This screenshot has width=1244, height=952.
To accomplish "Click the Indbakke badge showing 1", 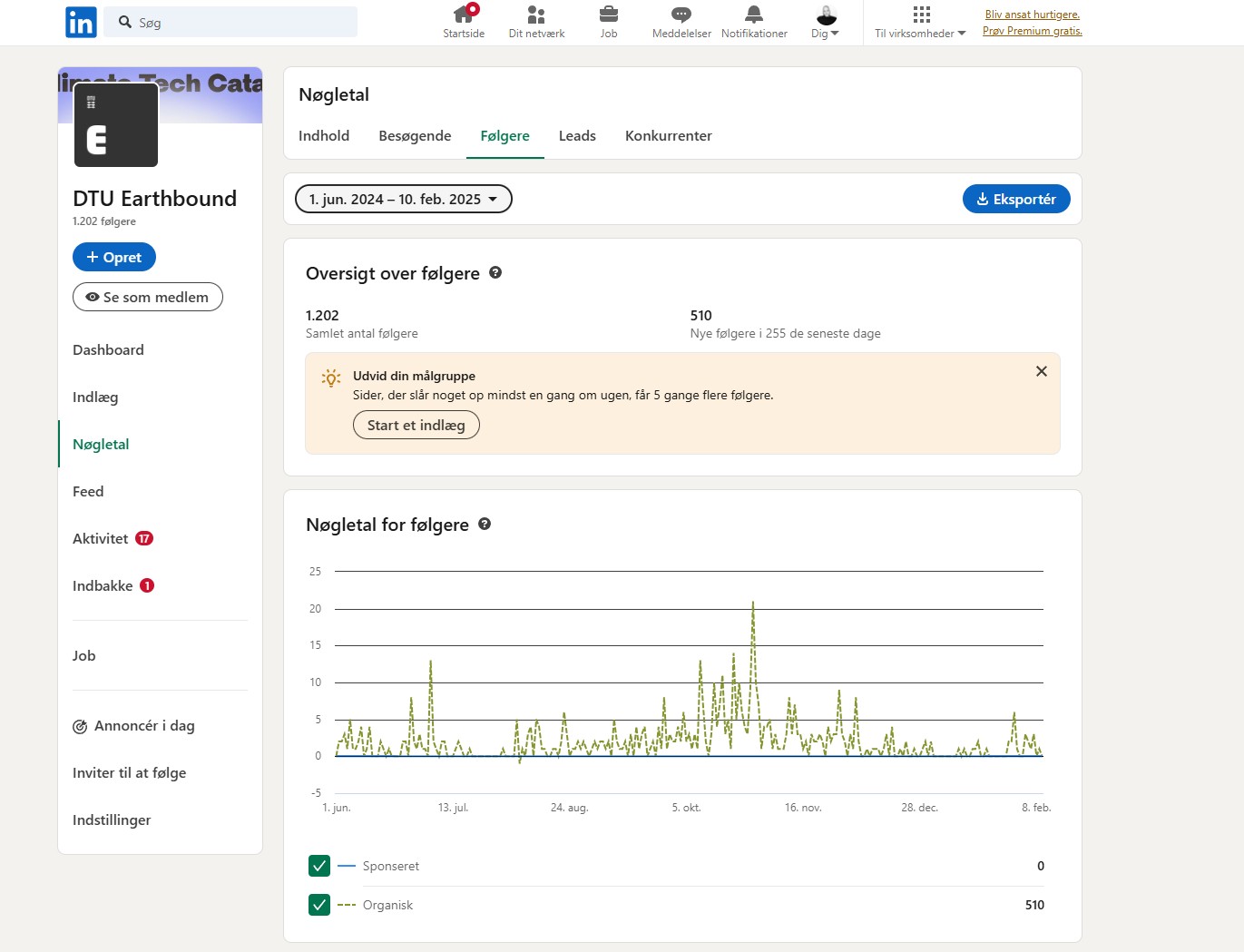I will pos(147,585).
